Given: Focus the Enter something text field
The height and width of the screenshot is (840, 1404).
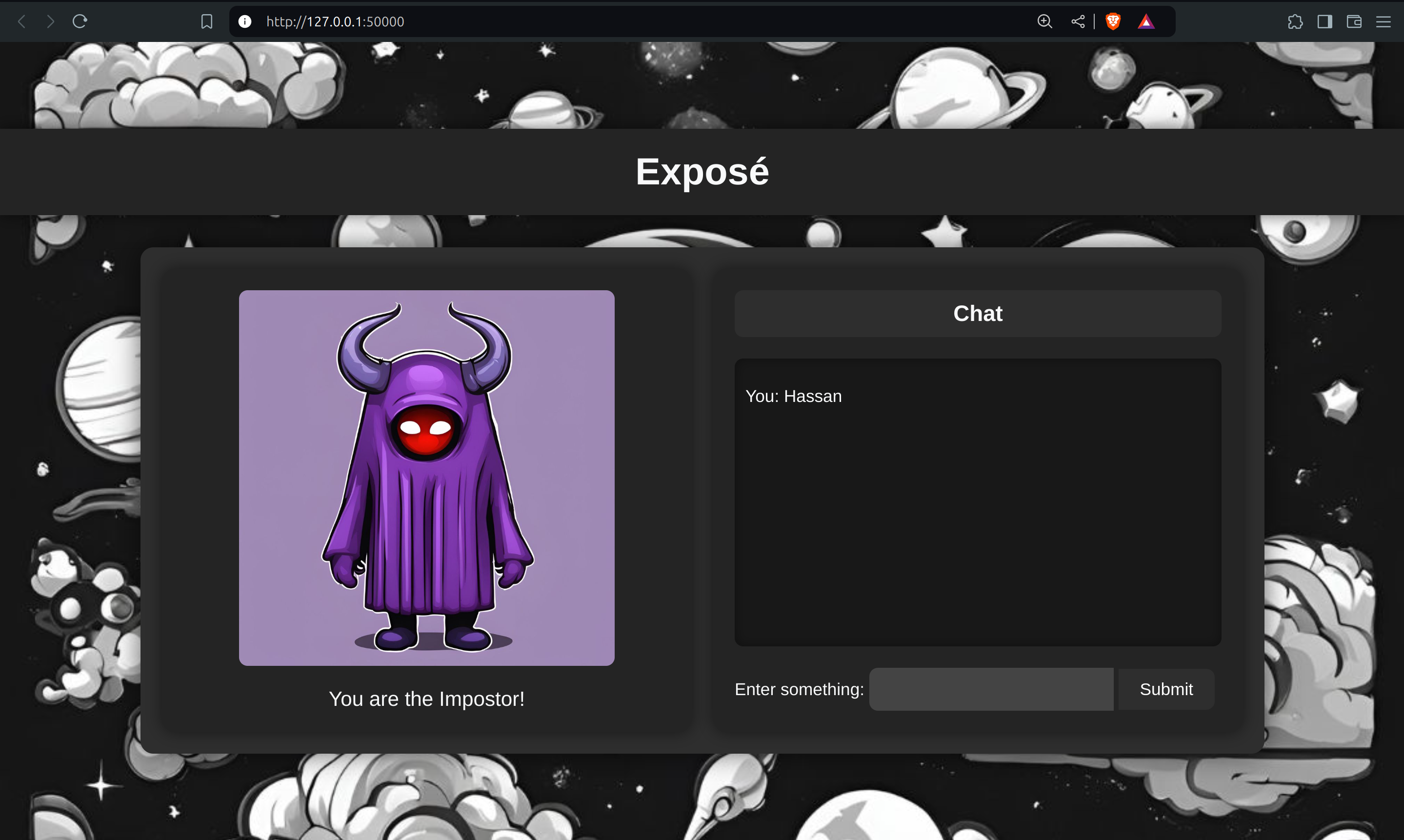Looking at the screenshot, I should (990, 689).
